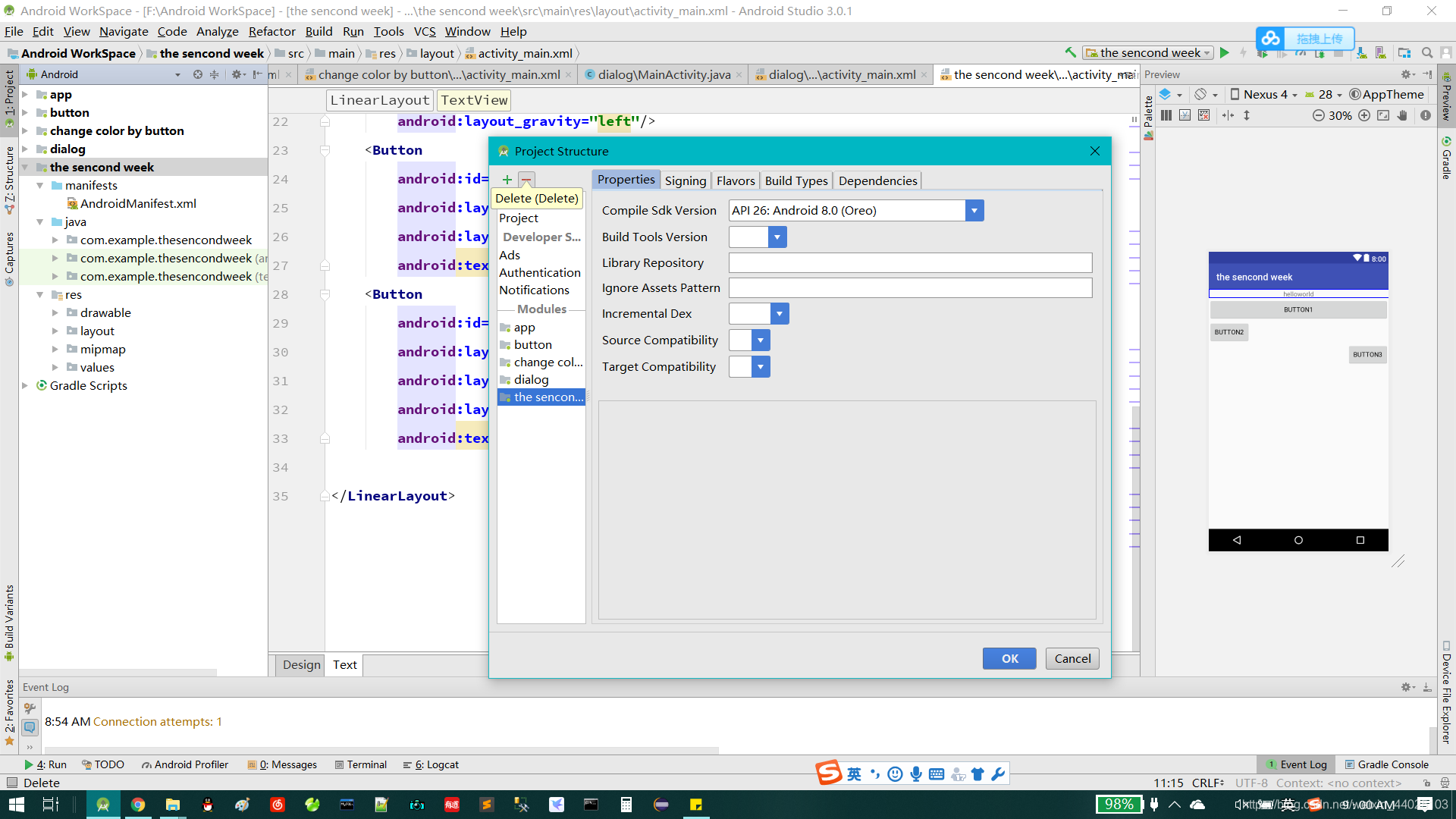The width and height of the screenshot is (1456, 819).
Task: Click the hammer Make Project icon
Action: [x=1071, y=52]
